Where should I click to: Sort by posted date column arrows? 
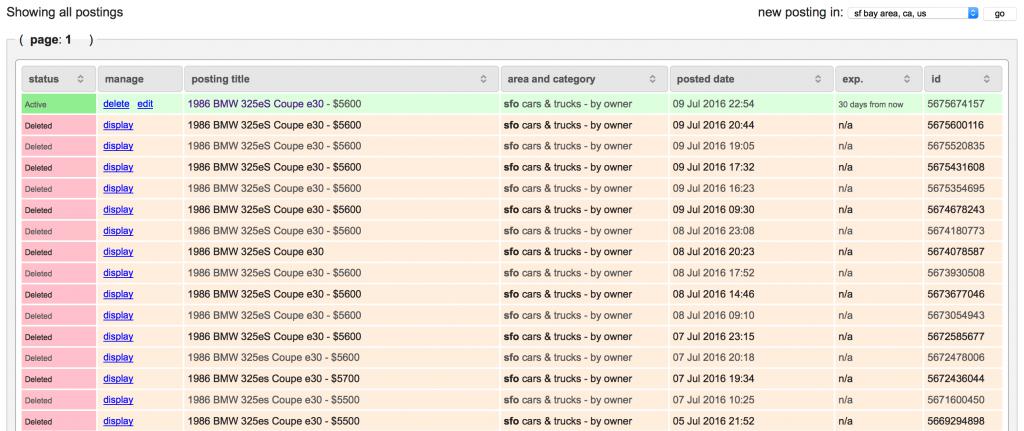819,79
